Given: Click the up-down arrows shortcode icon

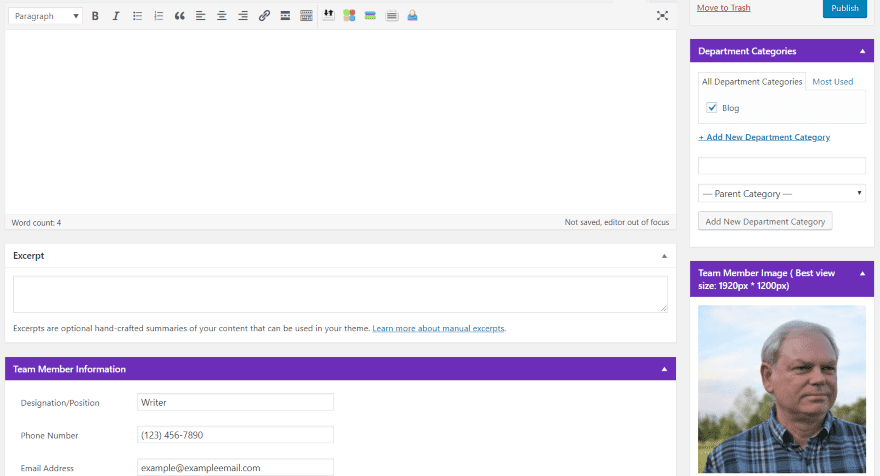Looking at the screenshot, I should 328,15.
